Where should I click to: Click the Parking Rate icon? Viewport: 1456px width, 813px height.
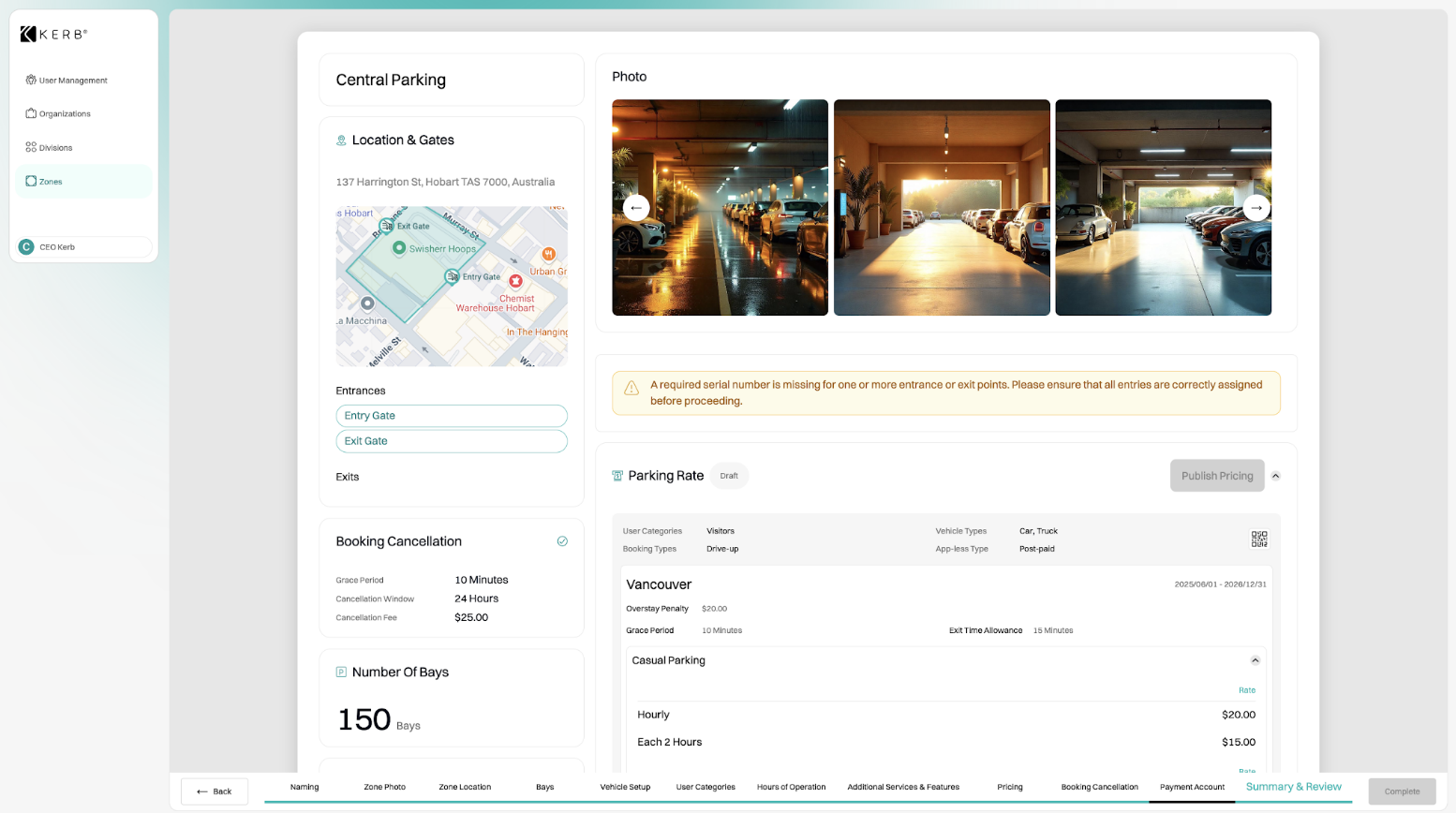tap(617, 476)
